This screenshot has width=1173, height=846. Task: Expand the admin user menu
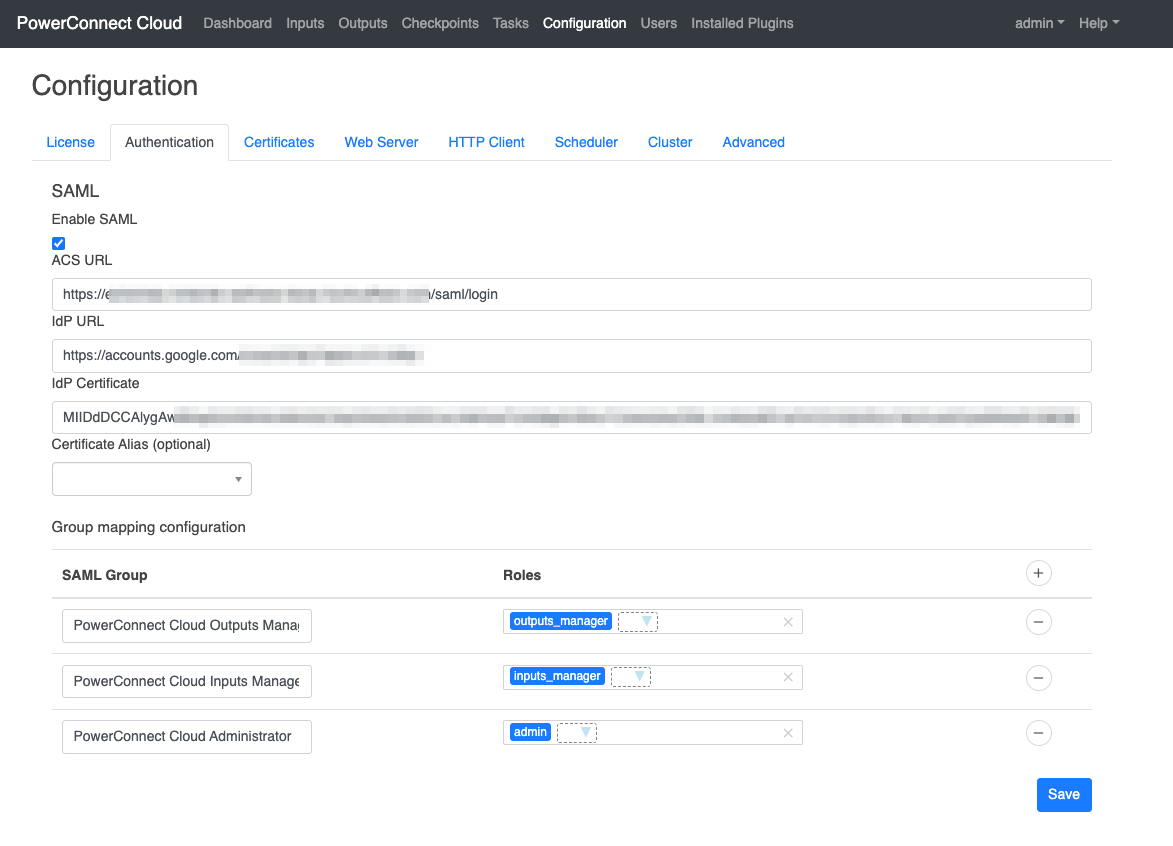pos(1039,23)
